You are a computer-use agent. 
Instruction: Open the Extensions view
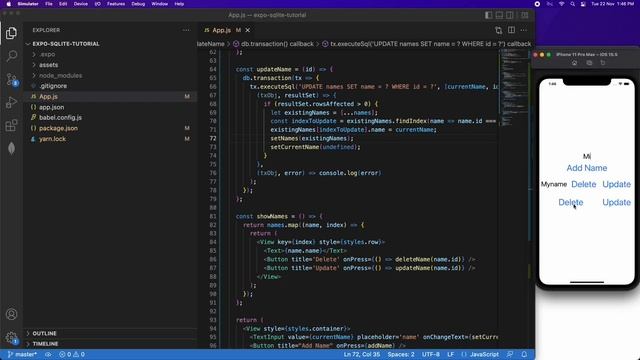[x=11, y=125]
